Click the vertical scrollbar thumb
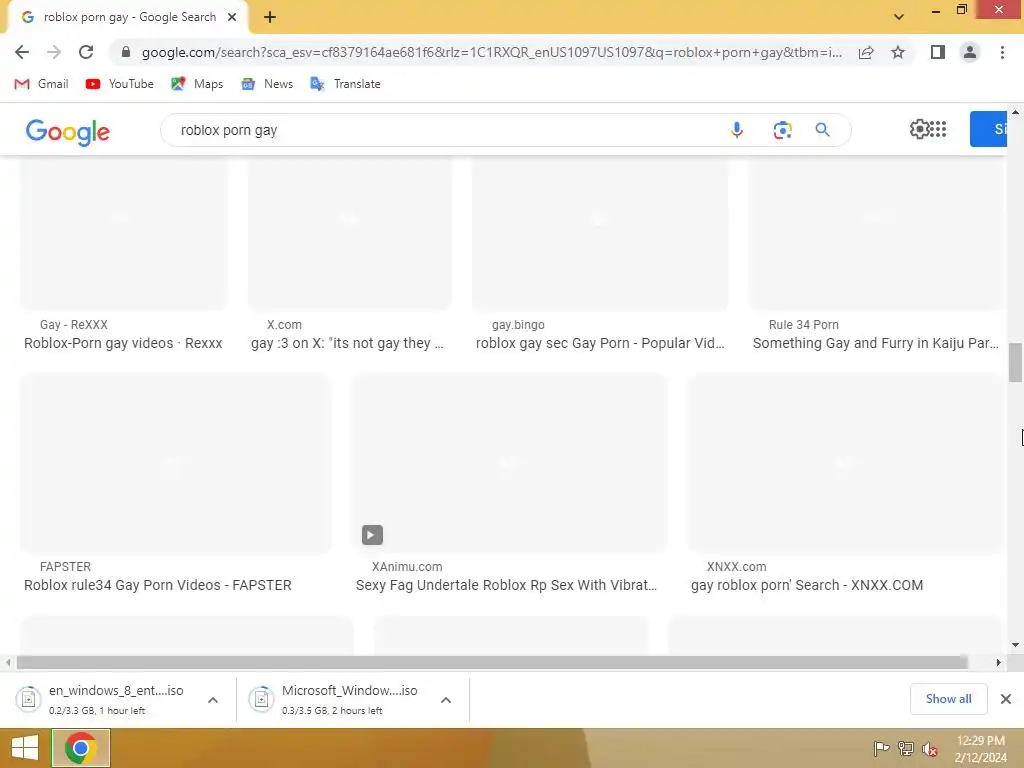 coord(1015,362)
